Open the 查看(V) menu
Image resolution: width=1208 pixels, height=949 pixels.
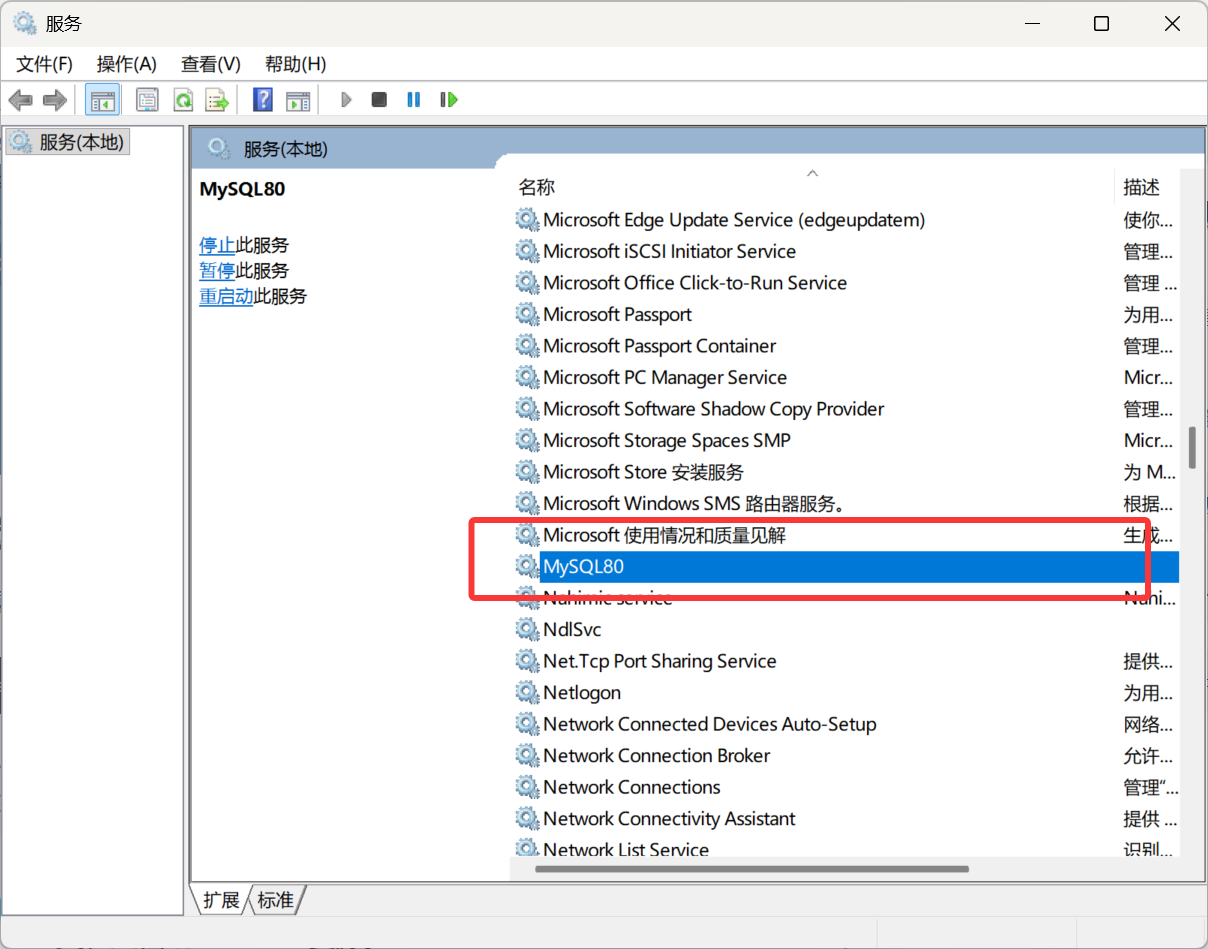click(210, 64)
